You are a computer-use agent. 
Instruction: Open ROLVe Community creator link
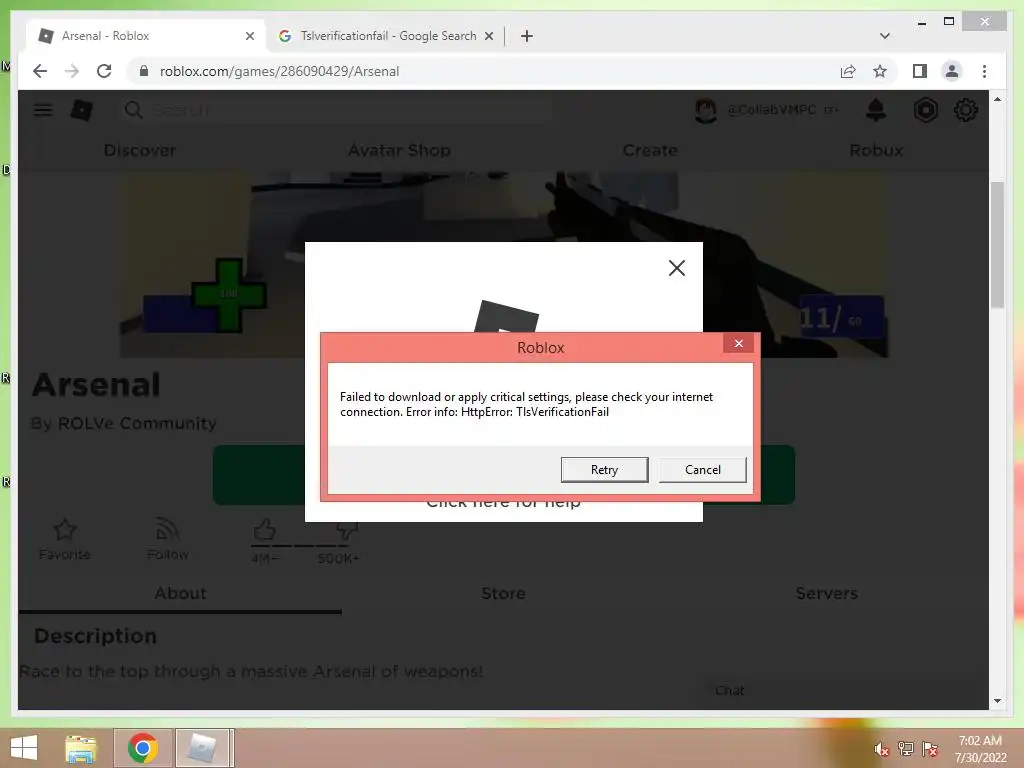click(137, 423)
